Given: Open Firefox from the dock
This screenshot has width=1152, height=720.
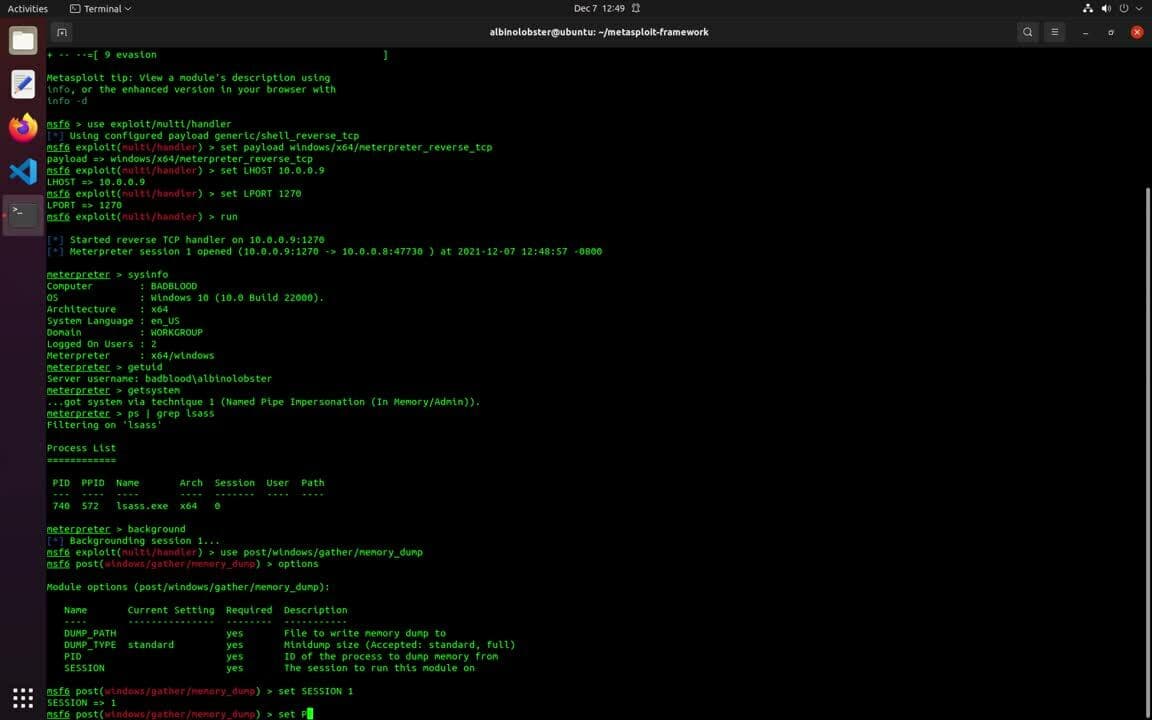Looking at the screenshot, I should (23, 128).
